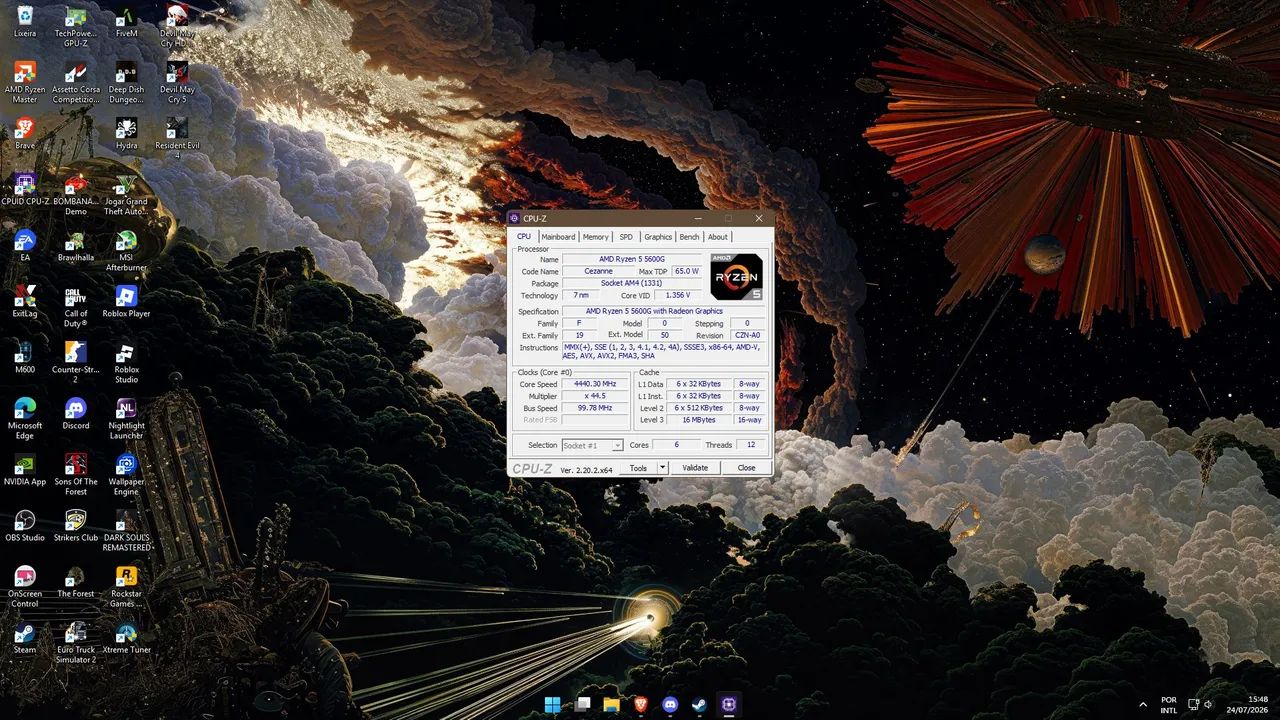Select The Forest desktop icon
1280x720 pixels.
(76, 582)
